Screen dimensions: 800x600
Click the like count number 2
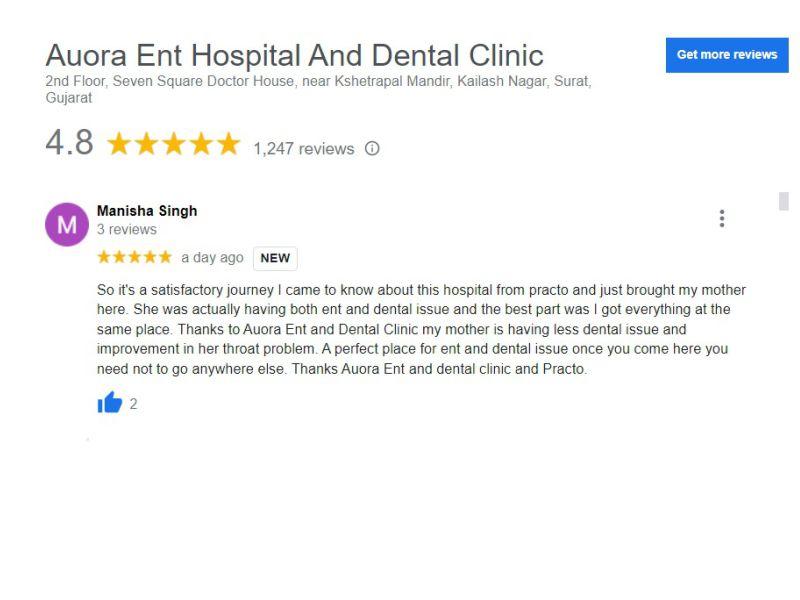click(133, 404)
